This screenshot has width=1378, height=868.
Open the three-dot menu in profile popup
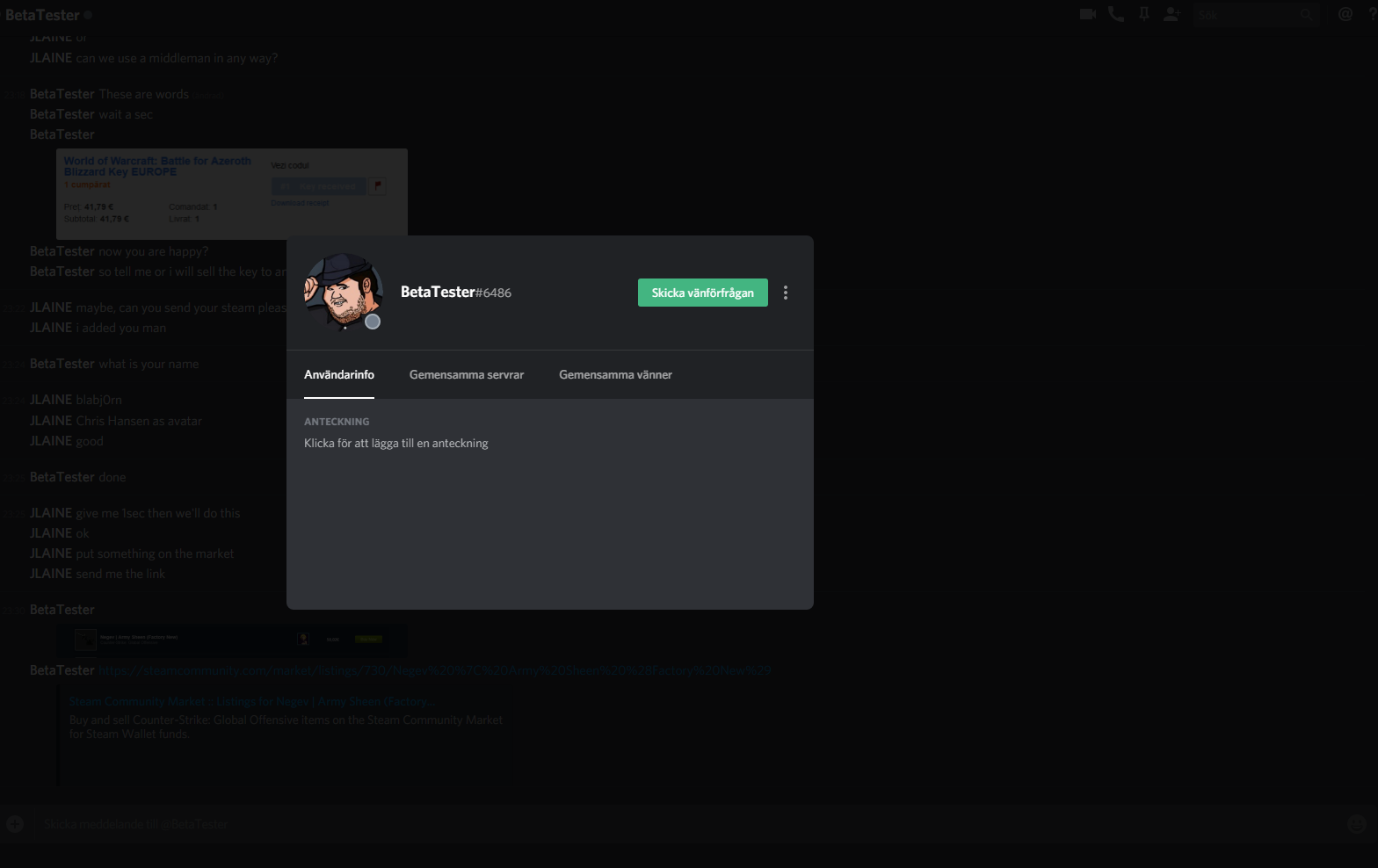[786, 293]
